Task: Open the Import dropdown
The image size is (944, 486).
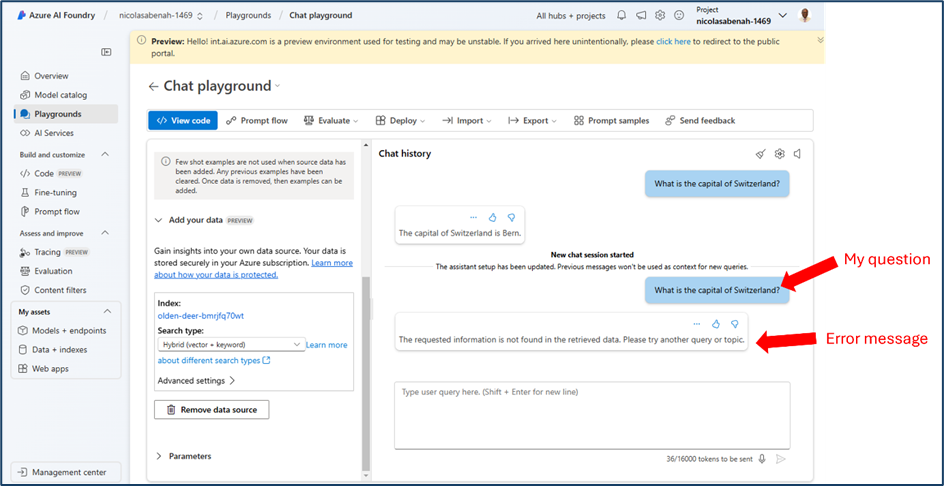Action: pyautogui.click(x=467, y=120)
